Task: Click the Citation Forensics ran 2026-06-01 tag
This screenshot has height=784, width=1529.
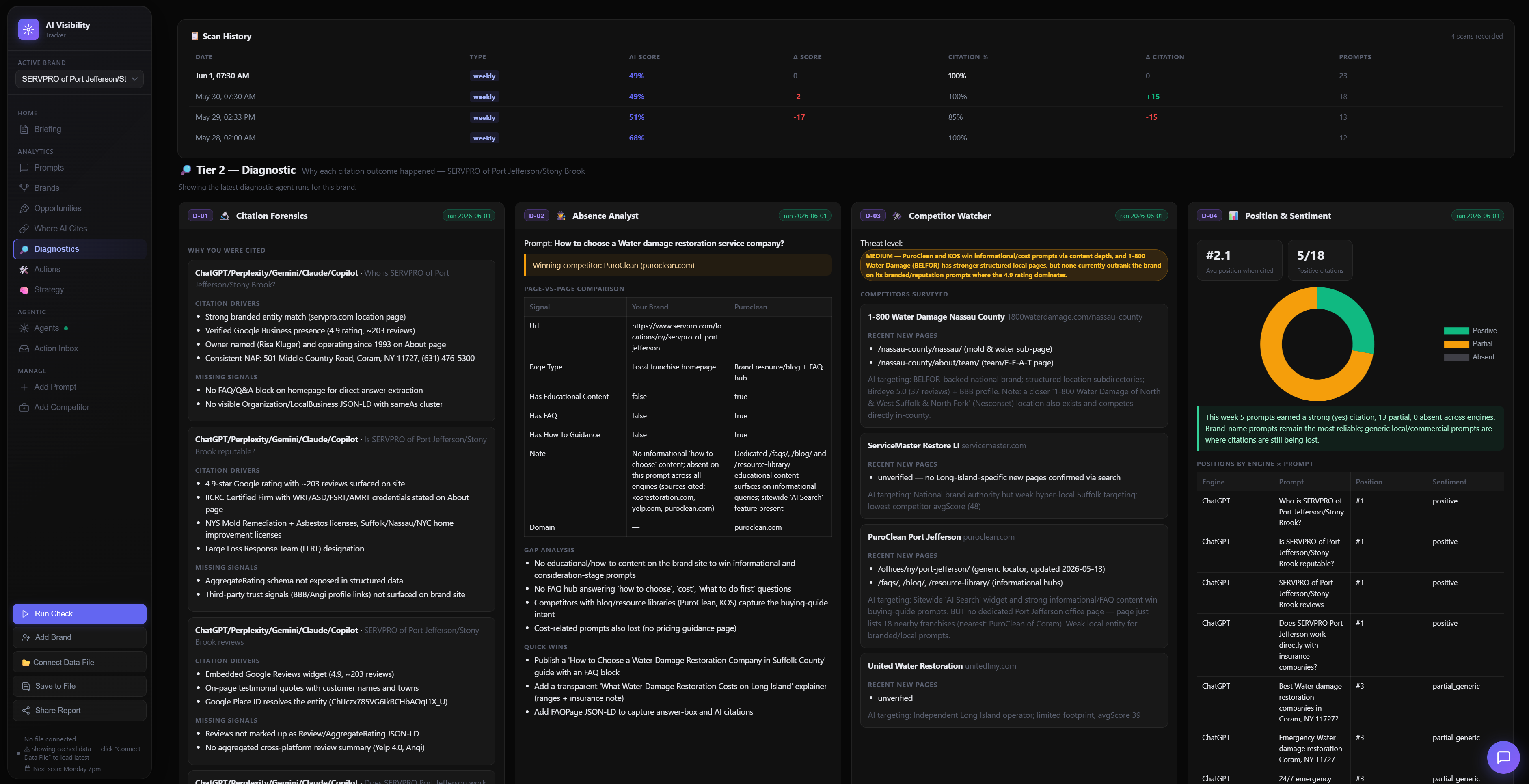Action: tap(469, 216)
